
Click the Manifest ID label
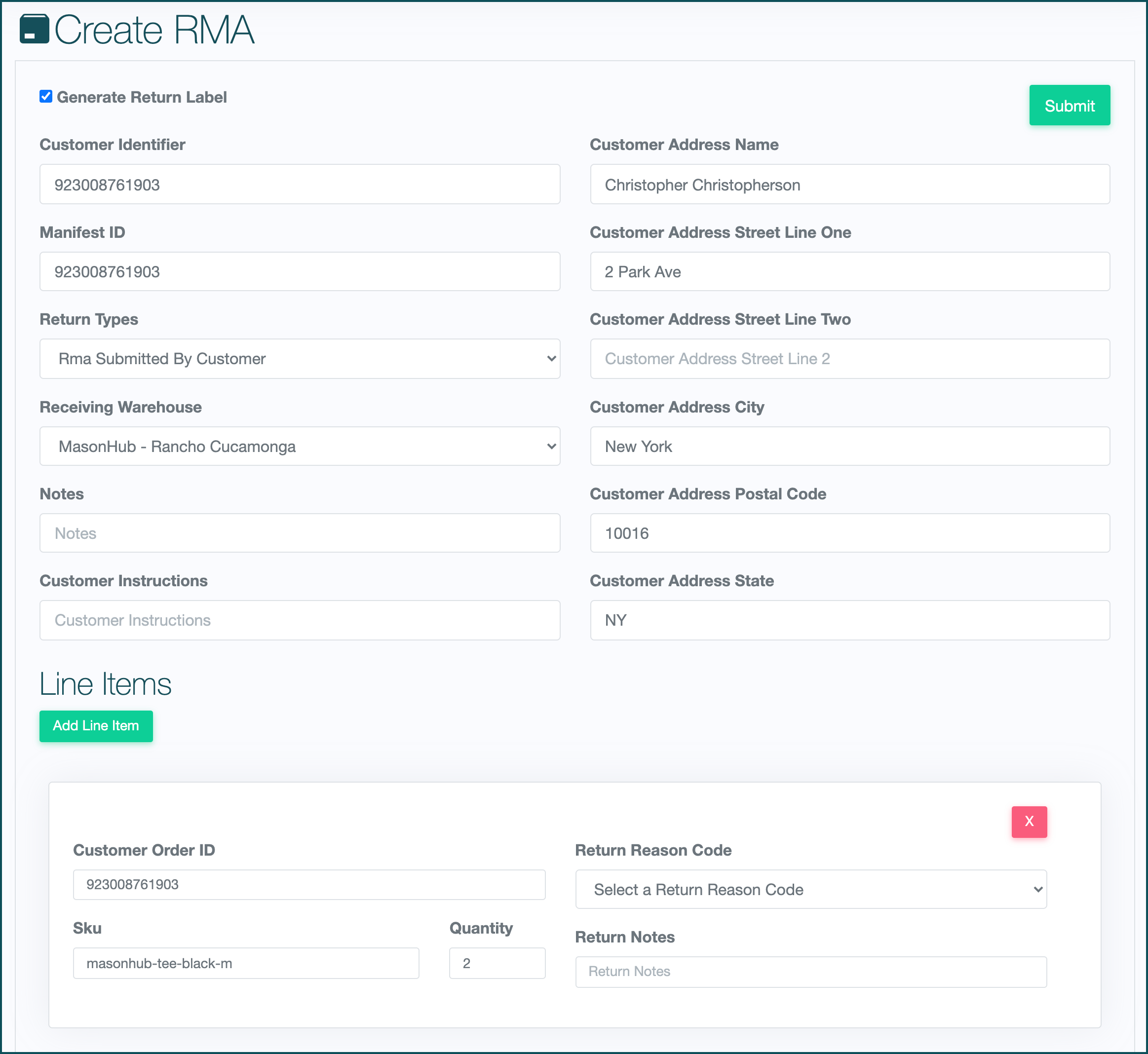(x=82, y=232)
